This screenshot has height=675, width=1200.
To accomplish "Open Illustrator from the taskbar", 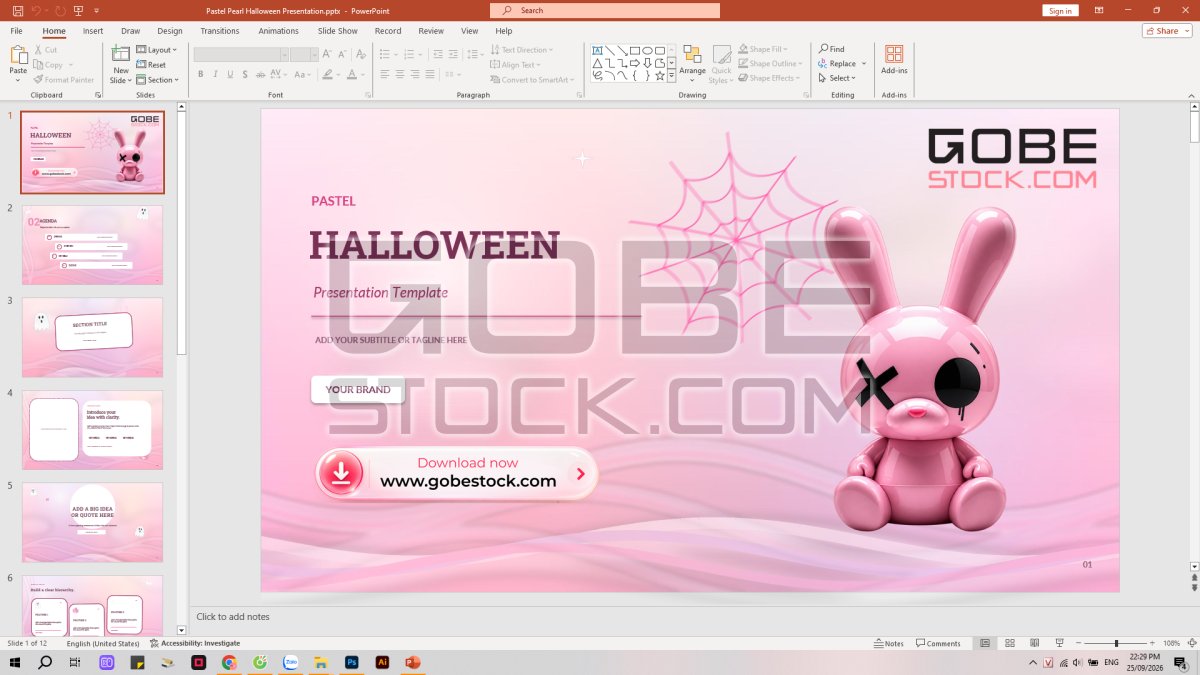I will [x=382, y=662].
